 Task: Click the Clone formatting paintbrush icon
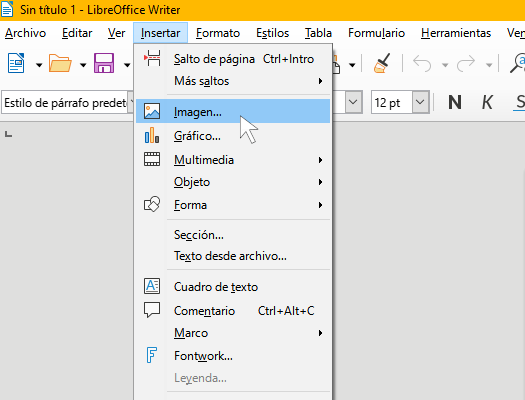(382, 63)
